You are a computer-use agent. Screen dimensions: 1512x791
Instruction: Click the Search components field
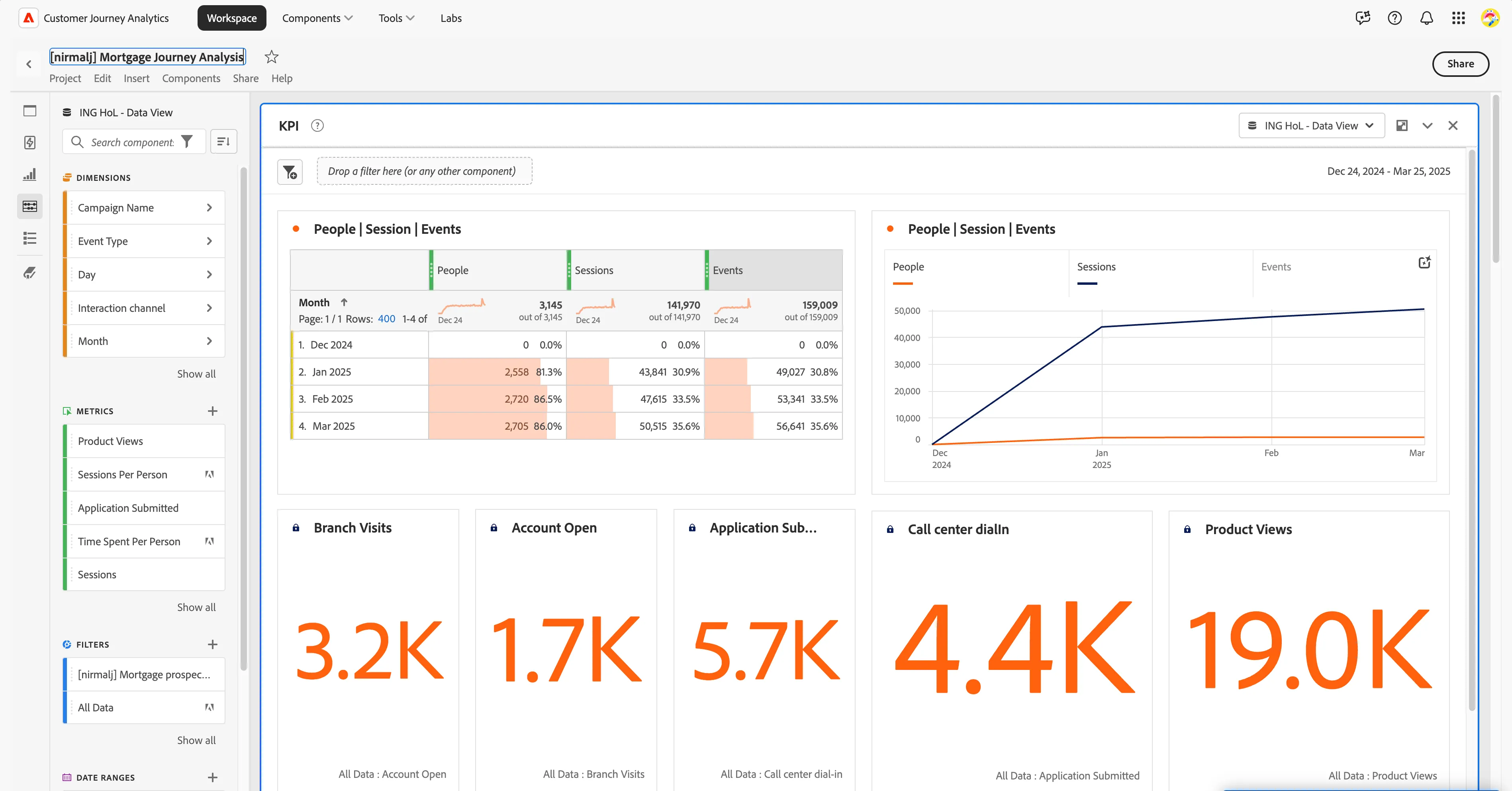132,142
